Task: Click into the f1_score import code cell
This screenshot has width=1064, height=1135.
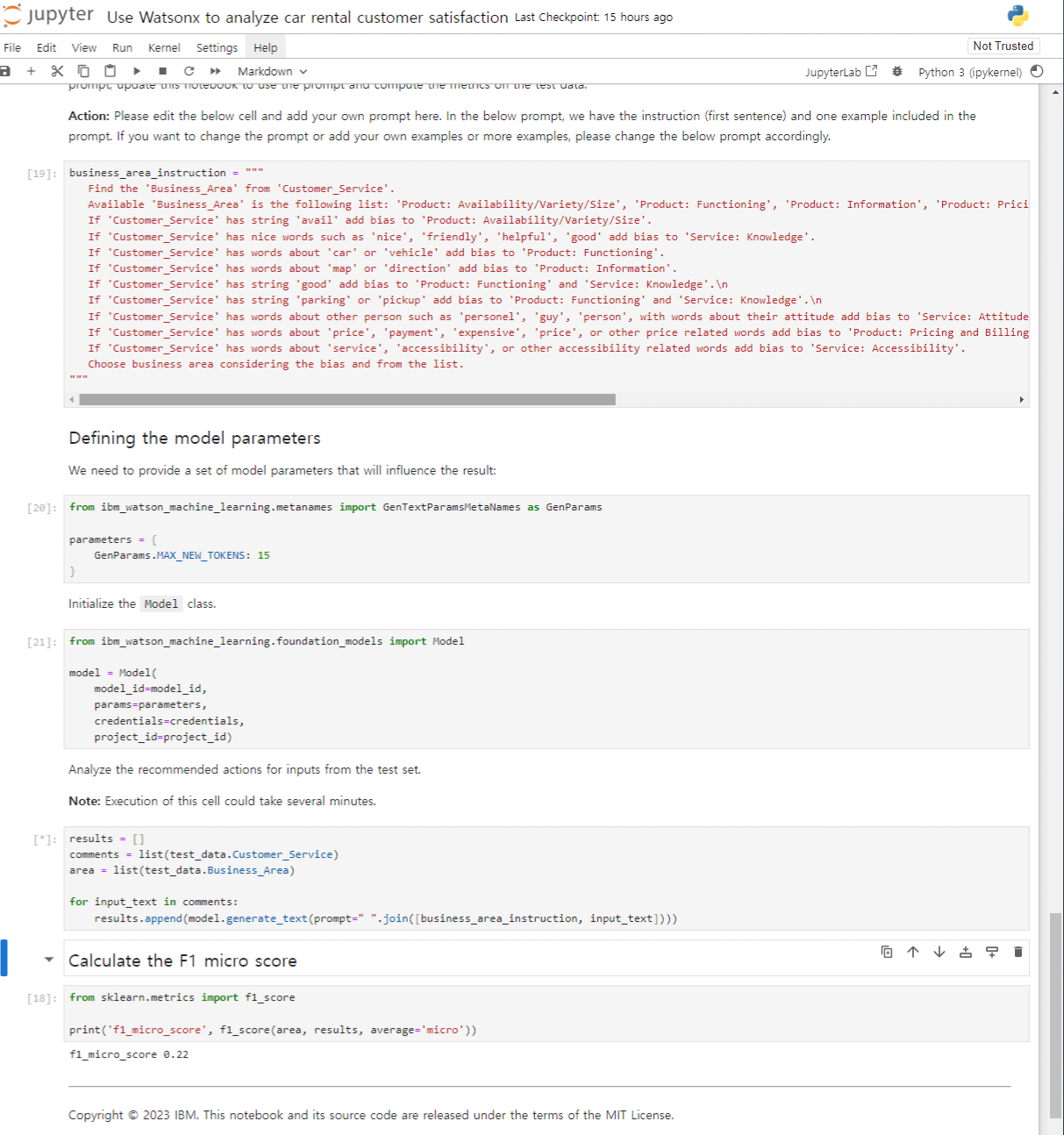Action: point(546,1013)
